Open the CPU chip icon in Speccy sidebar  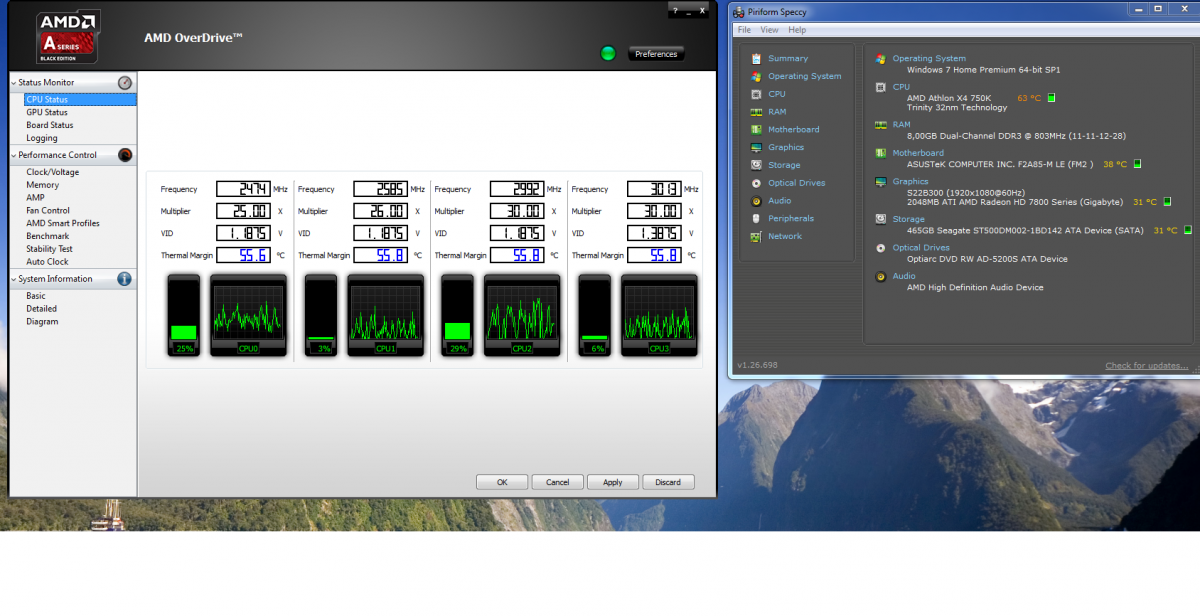point(756,94)
